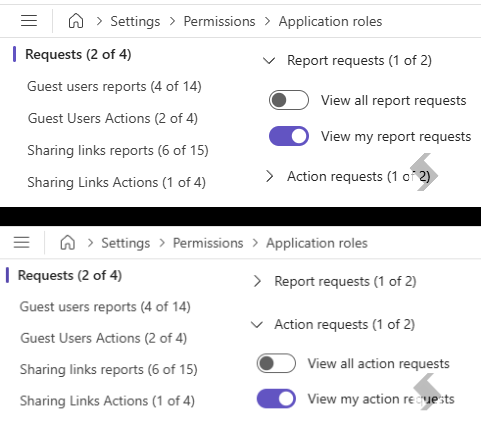Enable View all report requests toggle

pos(289,100)
